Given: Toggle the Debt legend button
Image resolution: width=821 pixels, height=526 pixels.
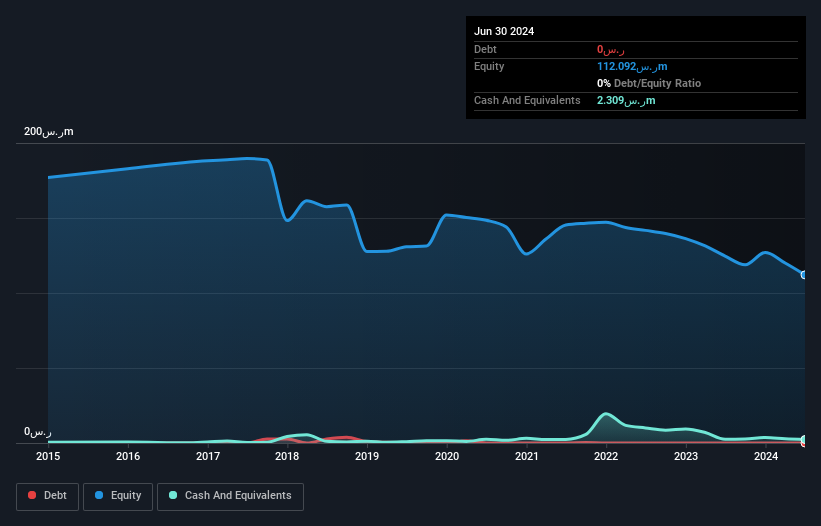Looking at the screenshot, I should [47, 496].
